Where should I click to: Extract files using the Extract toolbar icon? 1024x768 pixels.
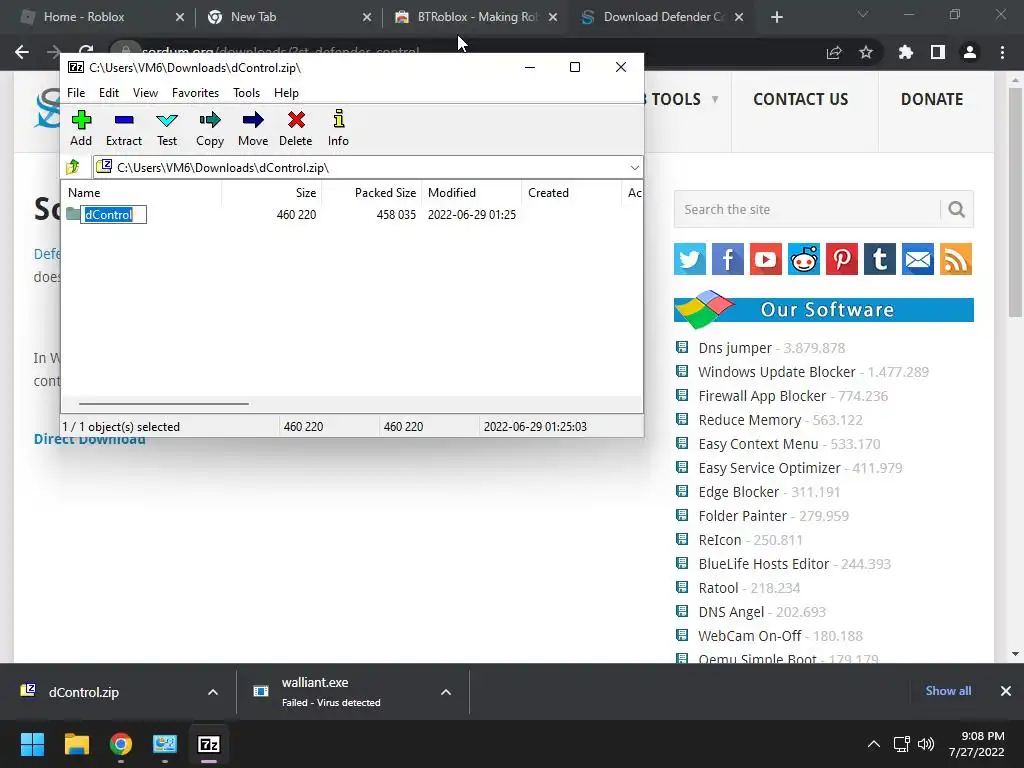pyautogui.click(x=123, y=129)
